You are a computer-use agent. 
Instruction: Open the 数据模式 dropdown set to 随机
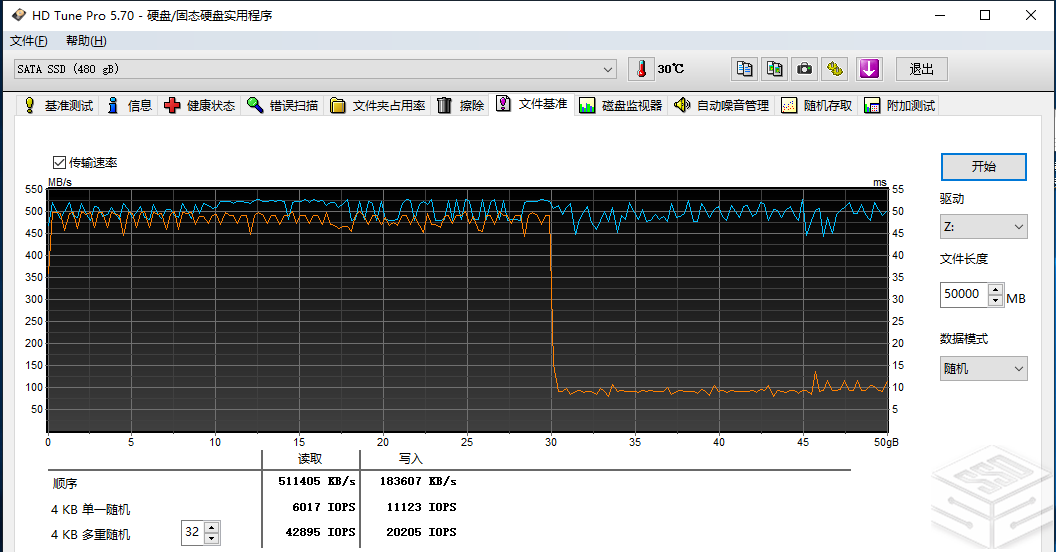tap(983, 369)
